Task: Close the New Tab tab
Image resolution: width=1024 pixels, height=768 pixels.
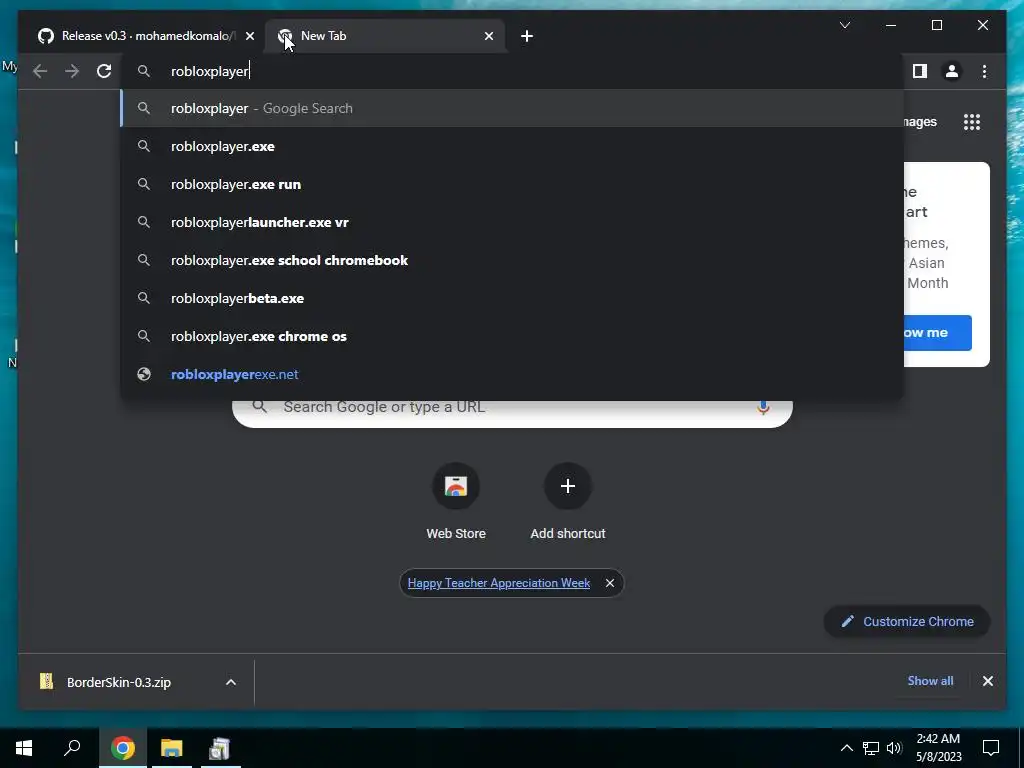Action: pyautogui.click(x=489, y=36)
